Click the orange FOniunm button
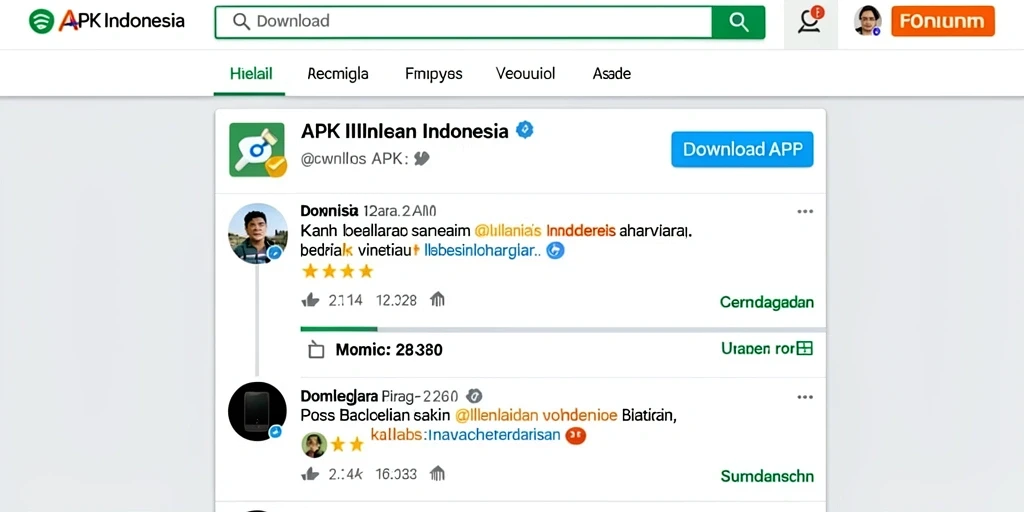Image resolution: width=1024 pixels, height=512 pixels. point(943,21)
